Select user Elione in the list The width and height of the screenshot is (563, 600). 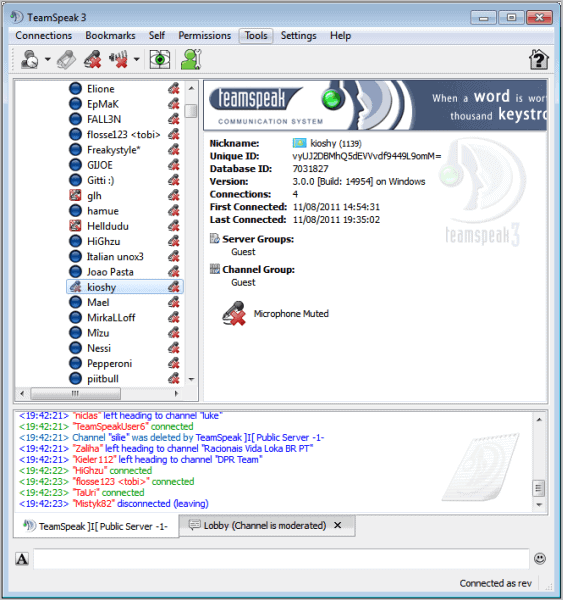(101, 89)
